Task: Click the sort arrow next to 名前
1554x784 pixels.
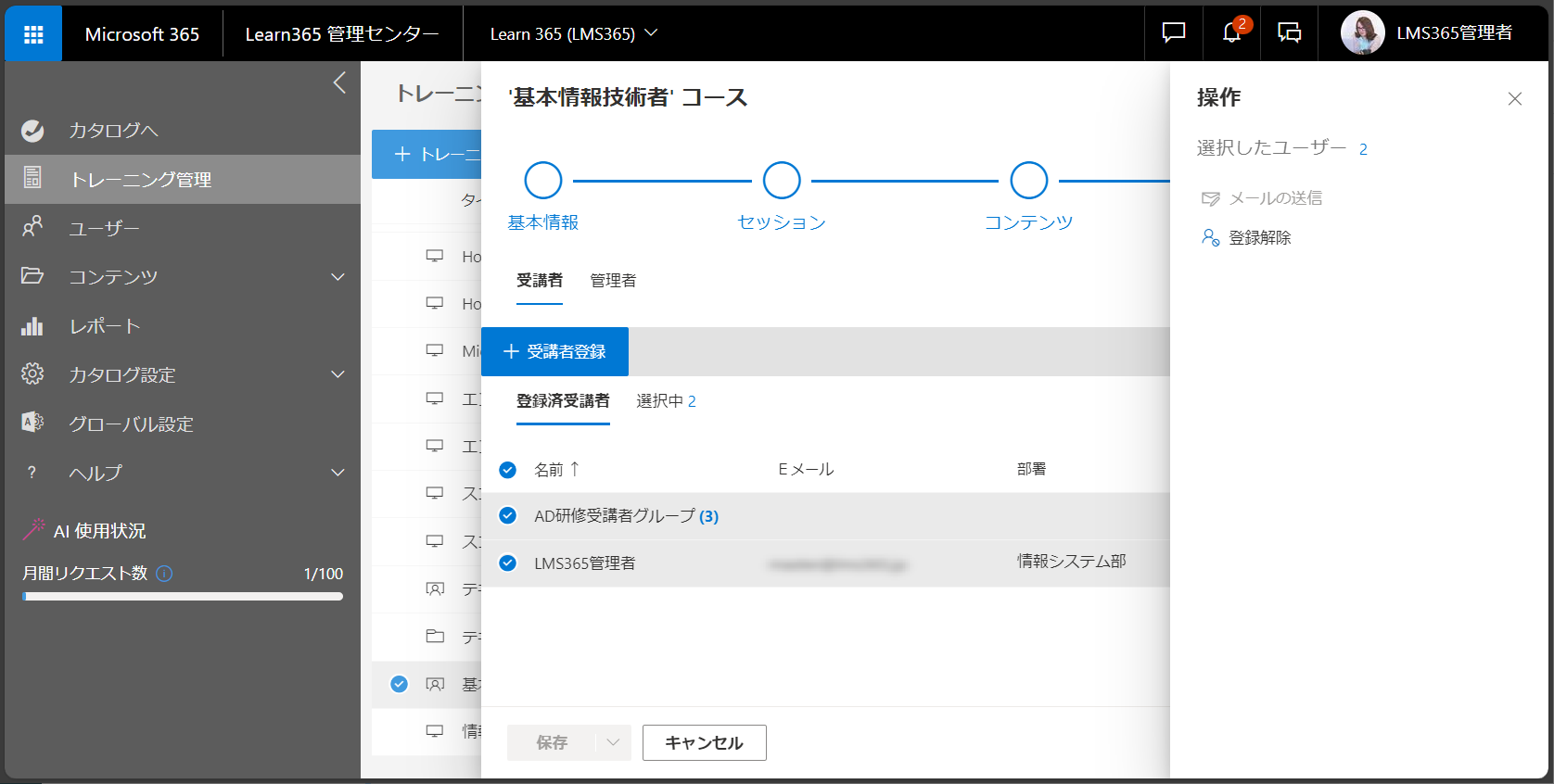Action: click(x=575, y=469)
